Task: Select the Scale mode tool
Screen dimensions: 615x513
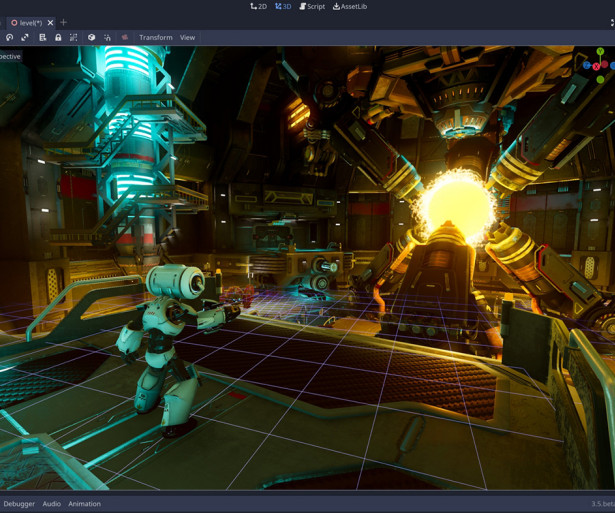Action: coord(25,37)
